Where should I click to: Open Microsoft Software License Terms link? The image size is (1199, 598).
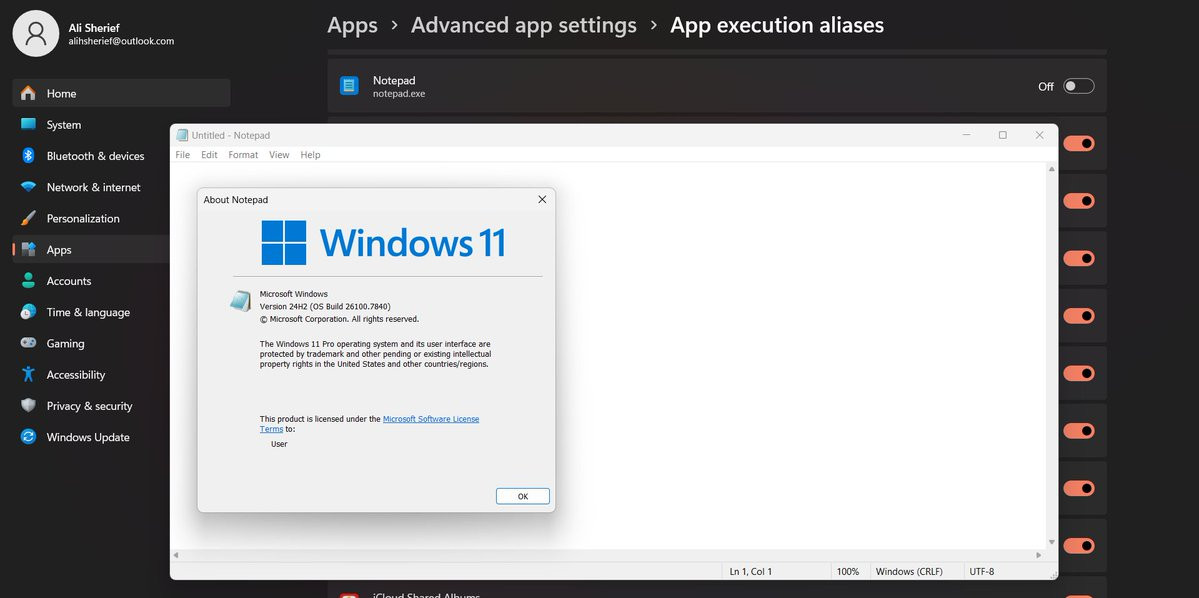point(431,419)
